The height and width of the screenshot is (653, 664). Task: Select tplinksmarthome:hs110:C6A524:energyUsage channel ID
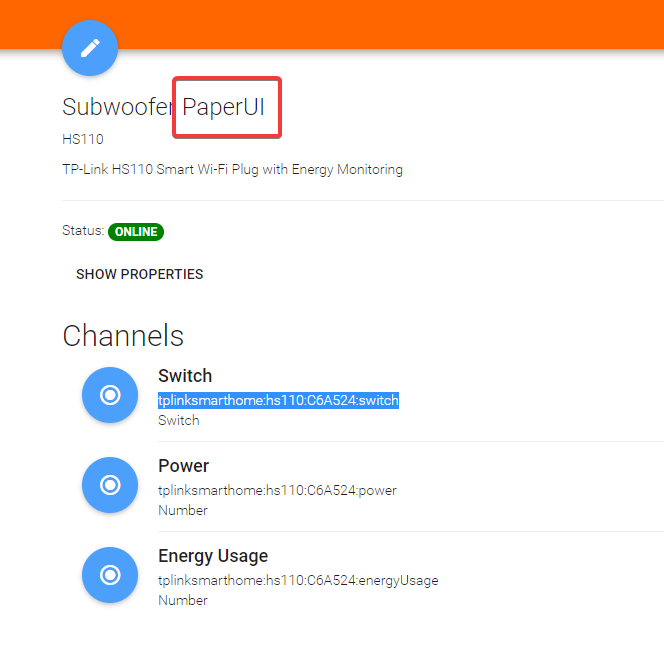click(298, 581)
